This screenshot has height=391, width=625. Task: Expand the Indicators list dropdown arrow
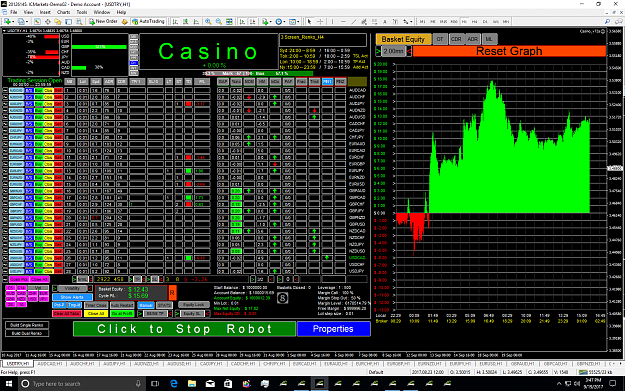[271, 21]
